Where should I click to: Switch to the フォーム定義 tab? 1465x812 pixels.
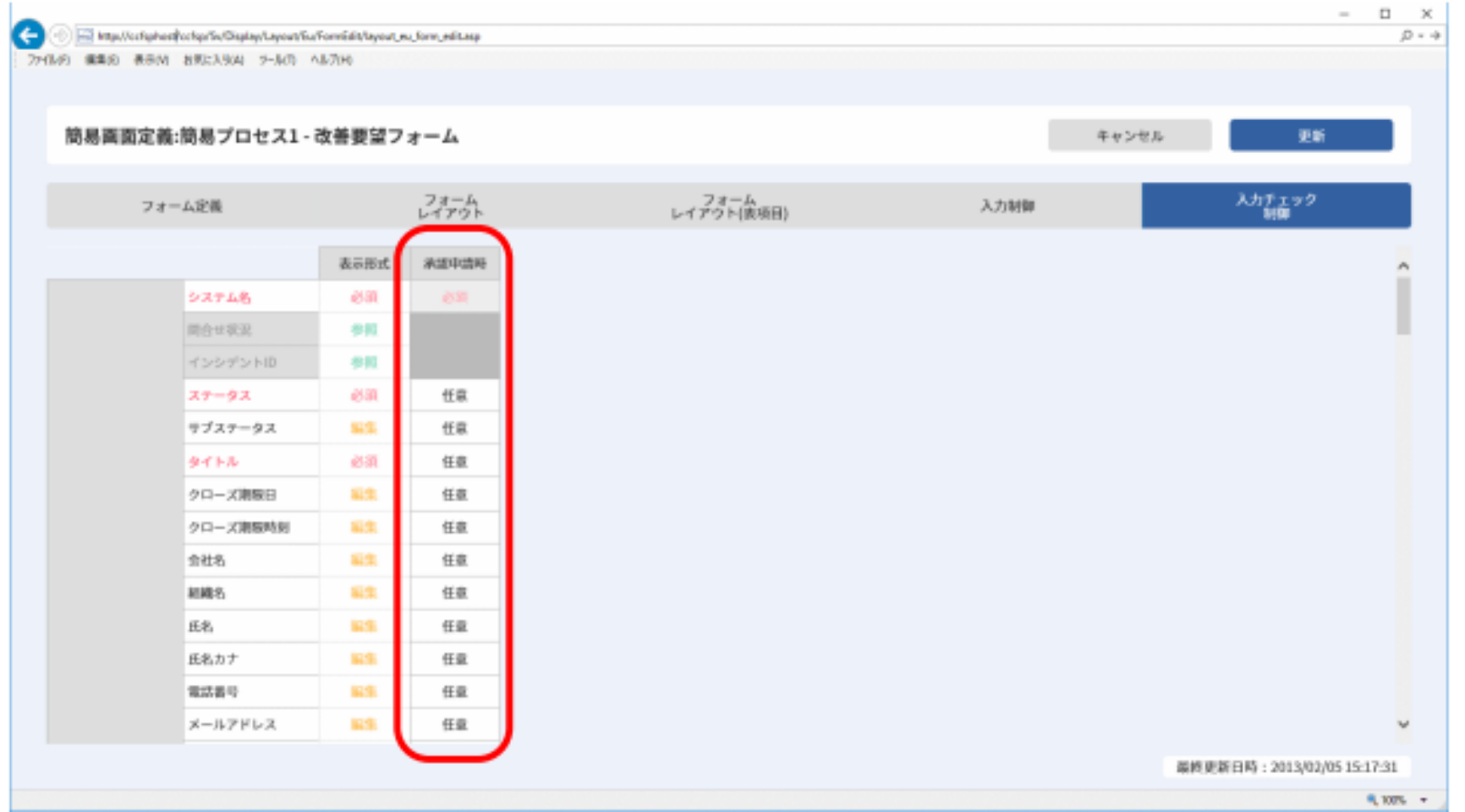tap(181, 206)
